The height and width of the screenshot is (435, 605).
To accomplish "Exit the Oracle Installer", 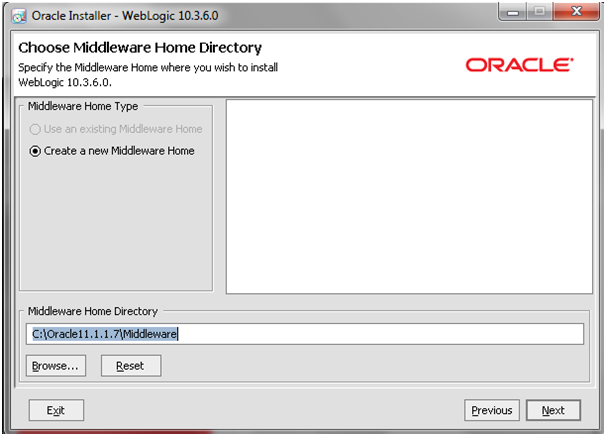I will (x=56, y=410).
